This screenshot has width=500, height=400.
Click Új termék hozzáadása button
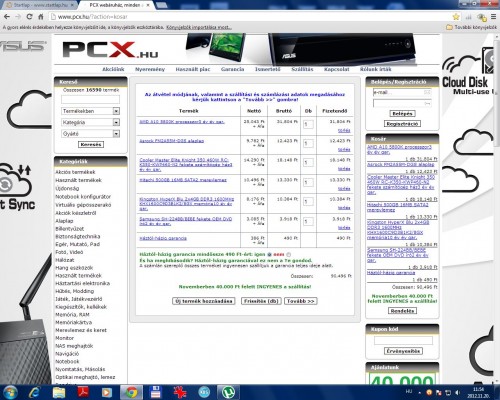click(x=203, y=301)
